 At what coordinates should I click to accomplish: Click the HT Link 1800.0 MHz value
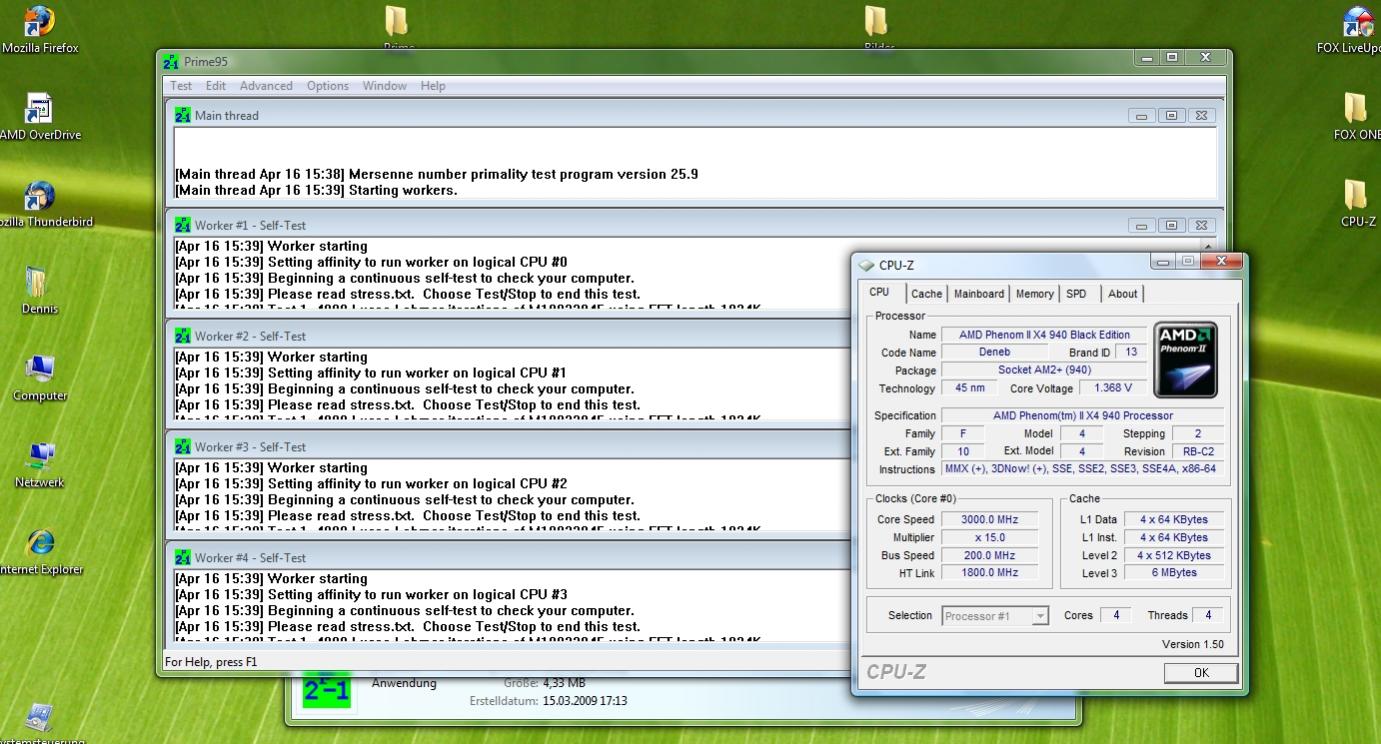[x=988, y=573]
